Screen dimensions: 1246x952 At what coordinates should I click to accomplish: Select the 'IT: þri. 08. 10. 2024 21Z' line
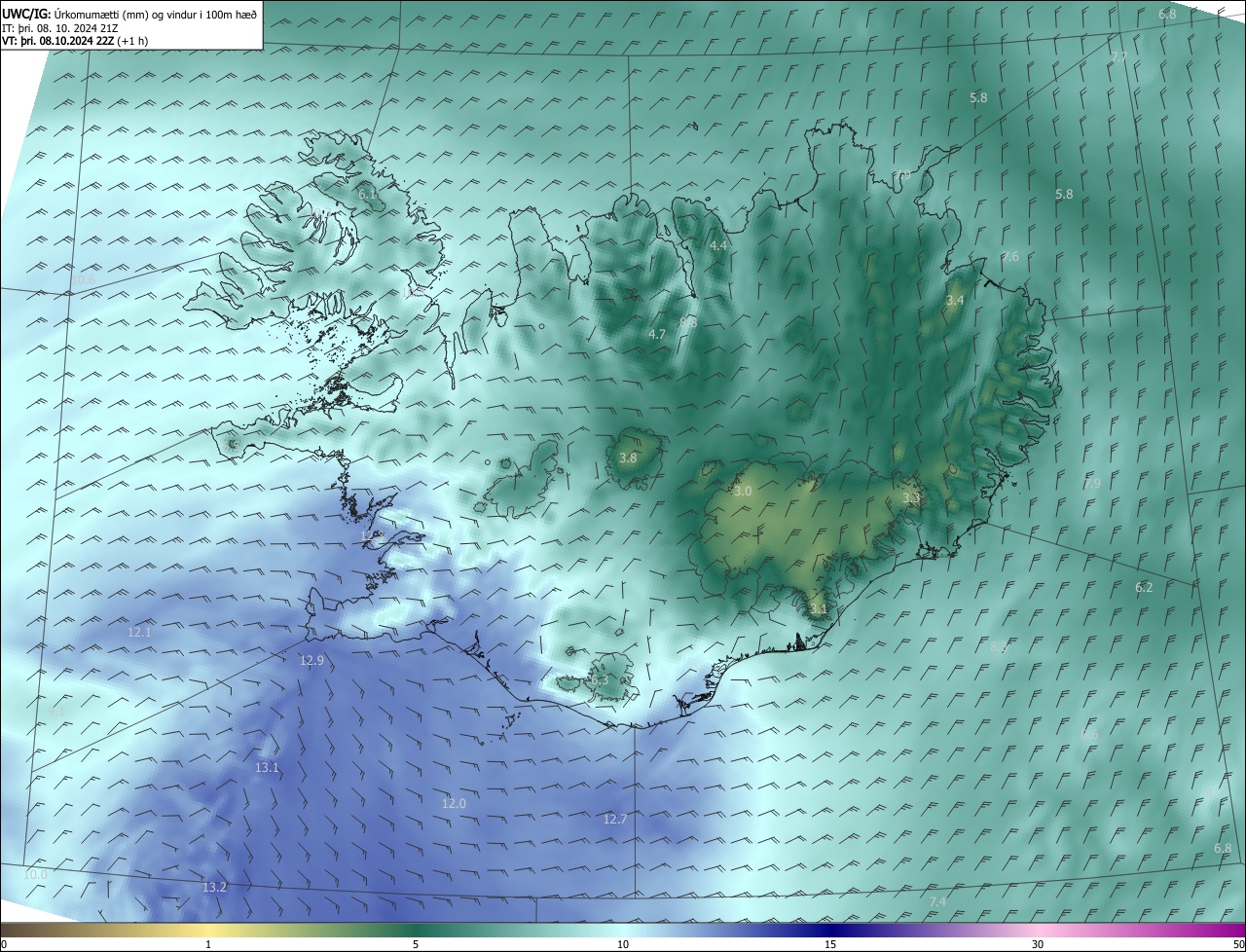(x=60, y=28)
